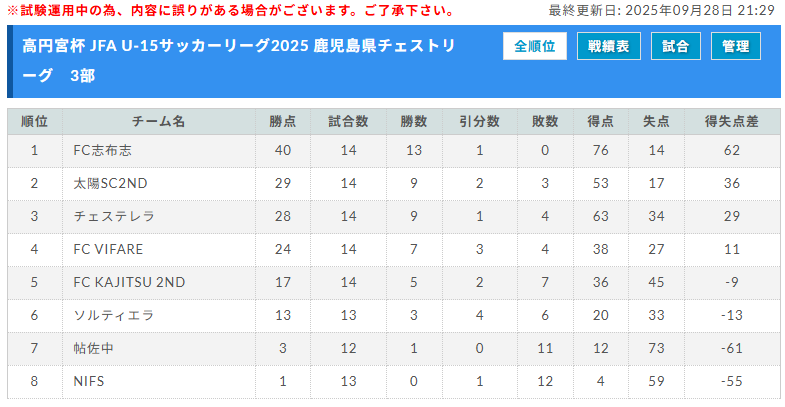Viewport: 785px width, 407px height.
Task: Click the チーム名 column header
Action: coord(158,122)
